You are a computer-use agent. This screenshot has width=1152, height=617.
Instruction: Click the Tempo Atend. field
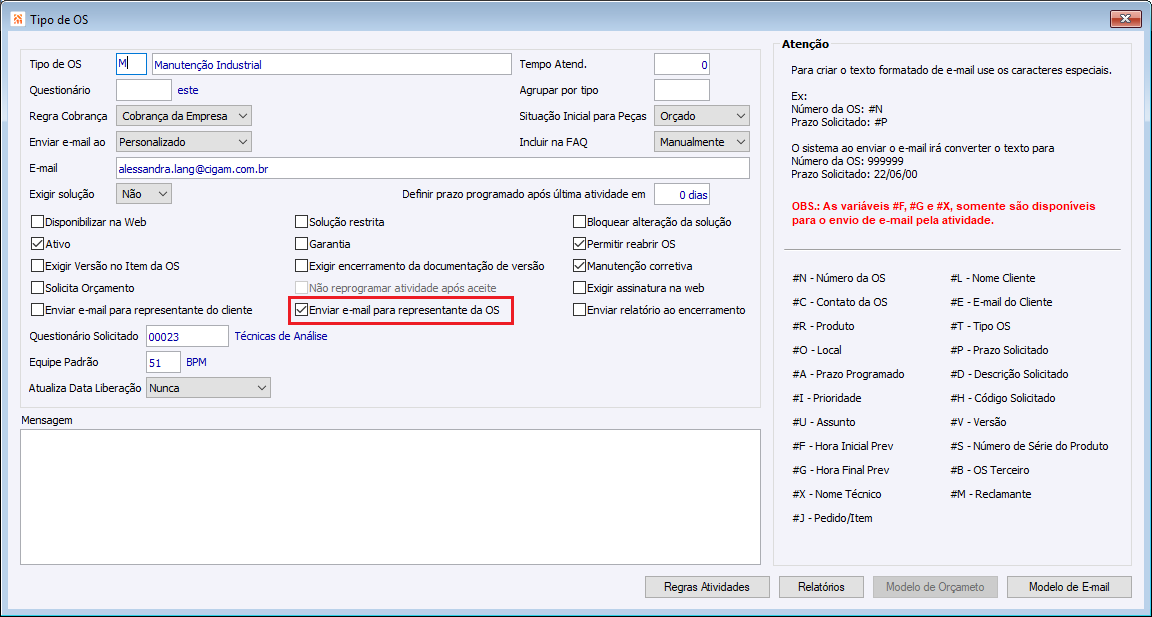pyautogui.click(x=682, y=64)
